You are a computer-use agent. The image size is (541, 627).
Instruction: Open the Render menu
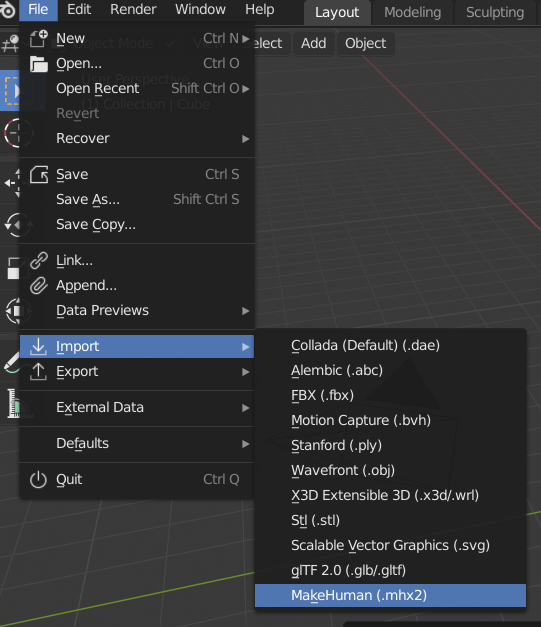coord(133,10)
